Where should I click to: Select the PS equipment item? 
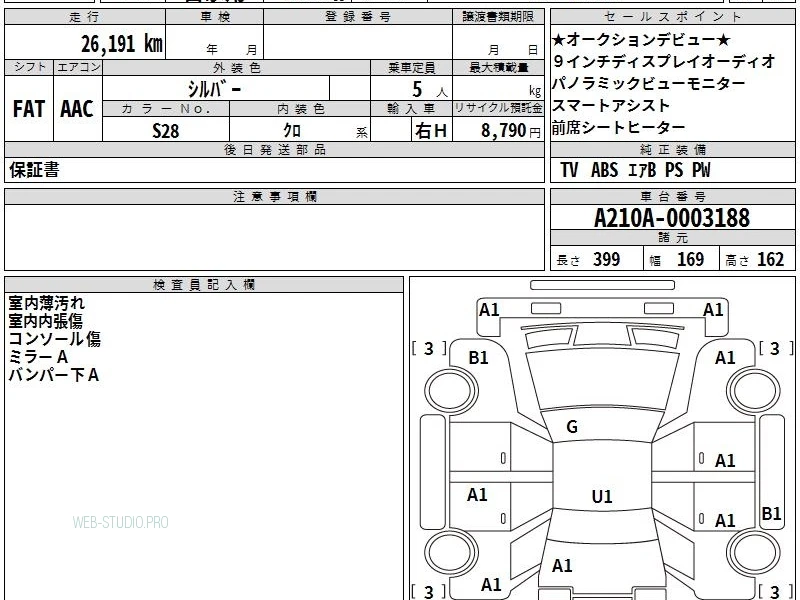coord(674,170)
